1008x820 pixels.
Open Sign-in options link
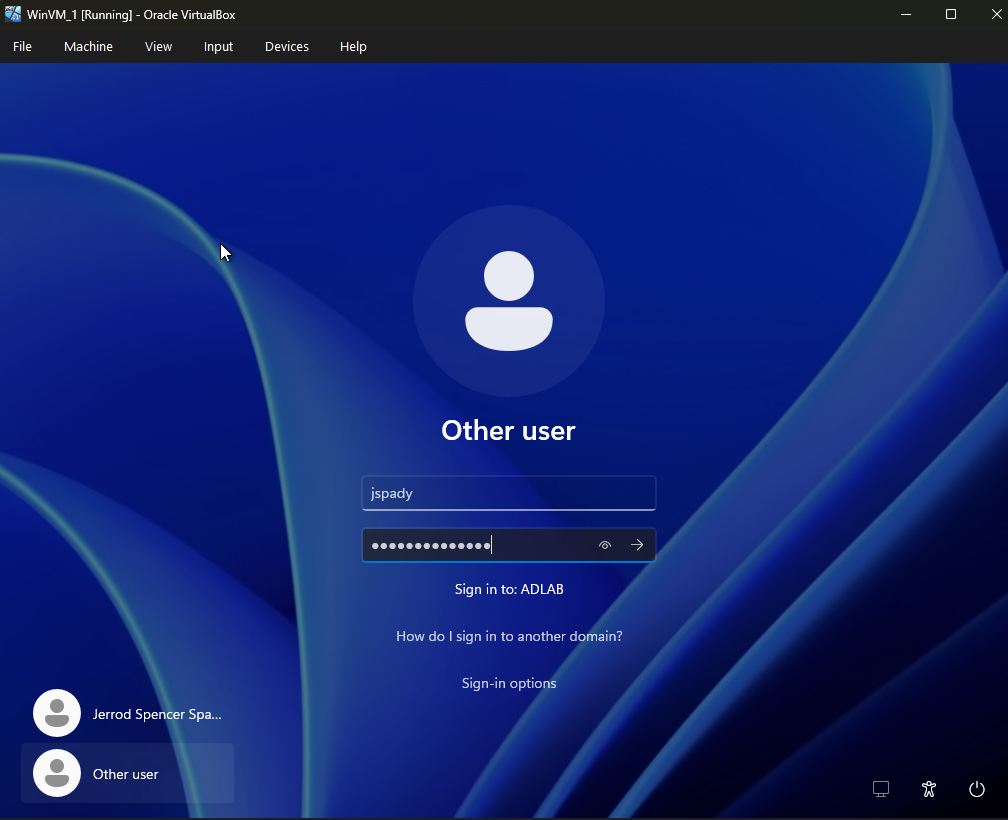point(509,683)
